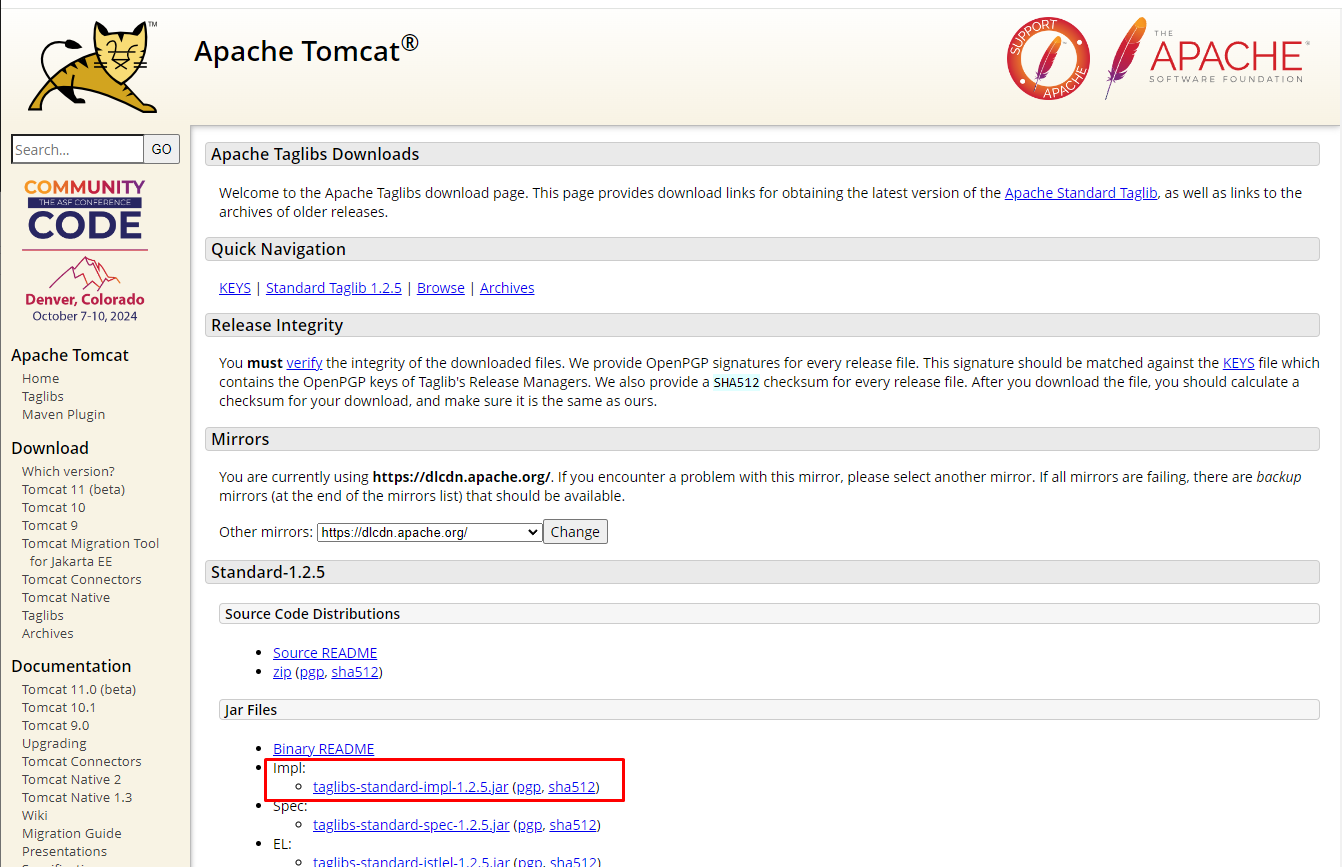Image resolution: width=1342 pixels, height=867 pixels.
Task: Open Tomcat 11 (beta) from the sidebar
Action: (x=72, y=489)
